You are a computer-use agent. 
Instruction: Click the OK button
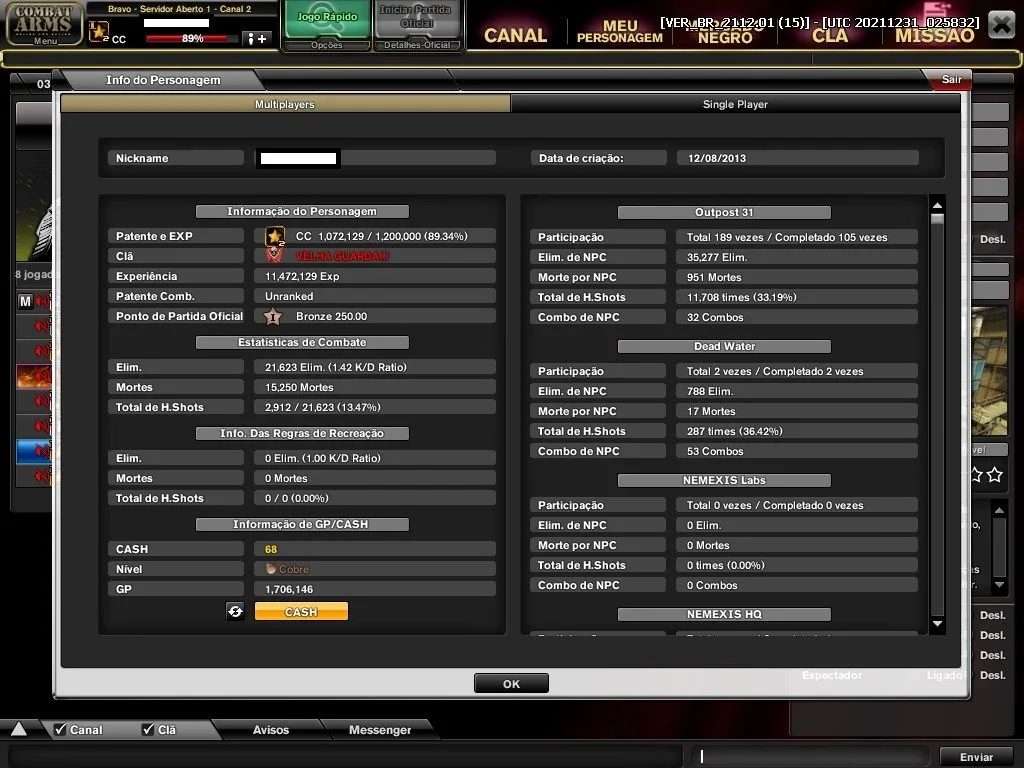(x=511, y=684)
